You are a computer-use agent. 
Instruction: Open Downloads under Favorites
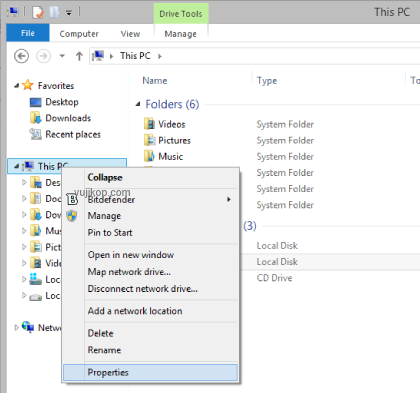[68, 118]
